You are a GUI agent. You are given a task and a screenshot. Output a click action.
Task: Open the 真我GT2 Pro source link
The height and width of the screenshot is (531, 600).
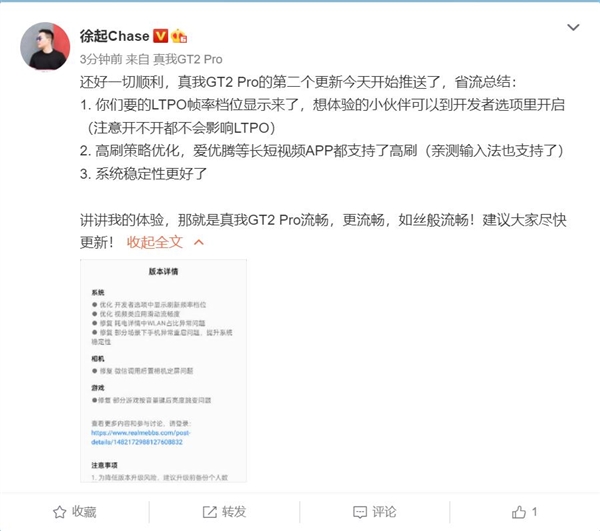188,59
